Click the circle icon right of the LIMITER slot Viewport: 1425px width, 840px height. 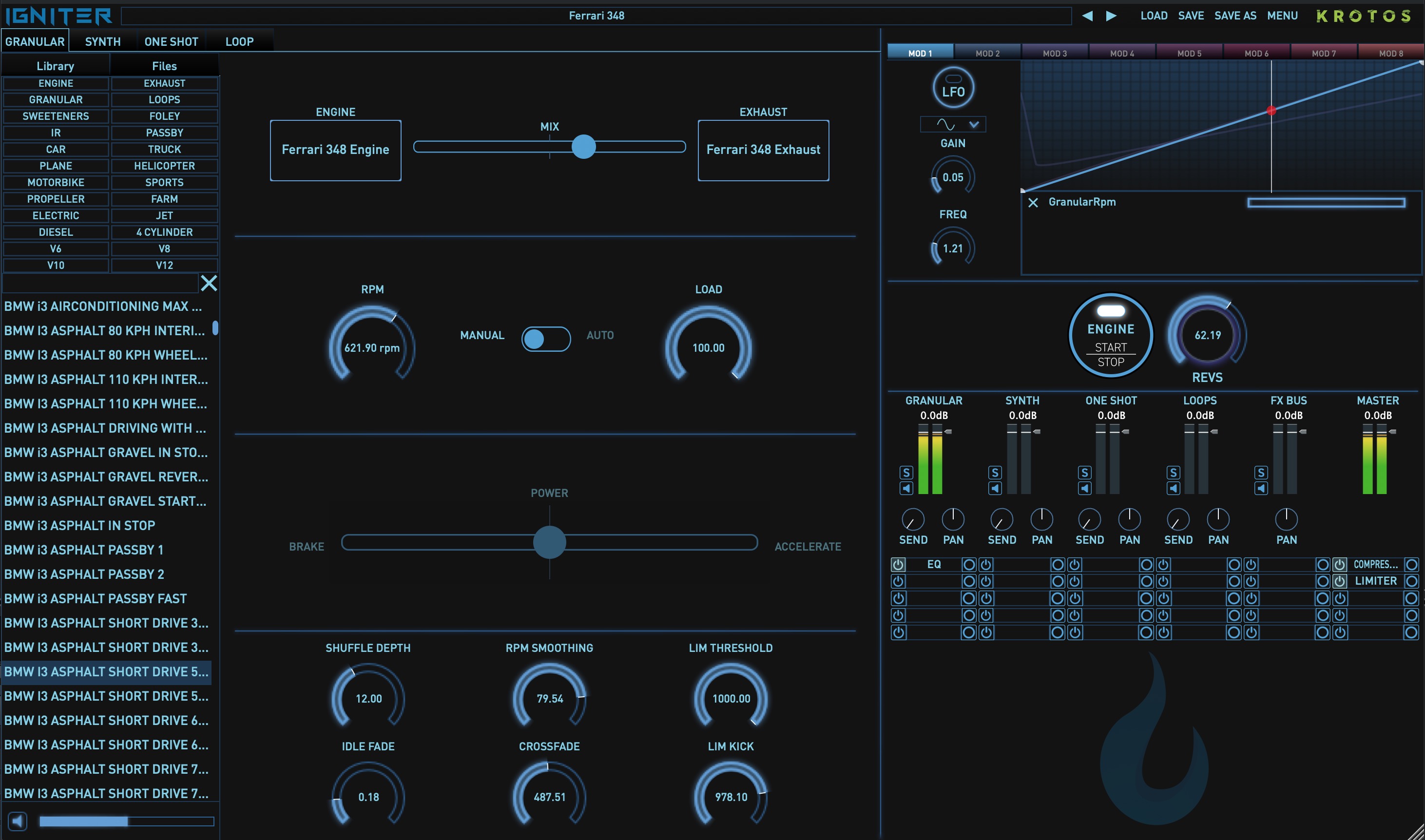tap(1411, 581)
